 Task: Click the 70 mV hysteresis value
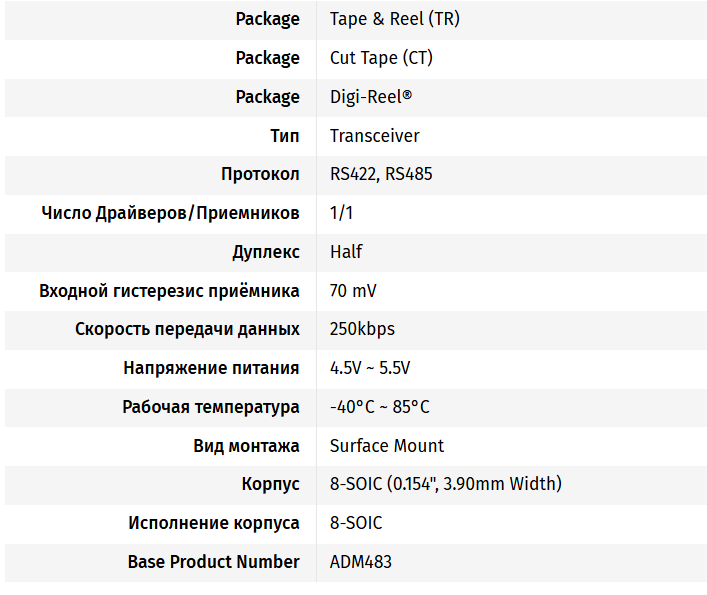pos(353,291)
